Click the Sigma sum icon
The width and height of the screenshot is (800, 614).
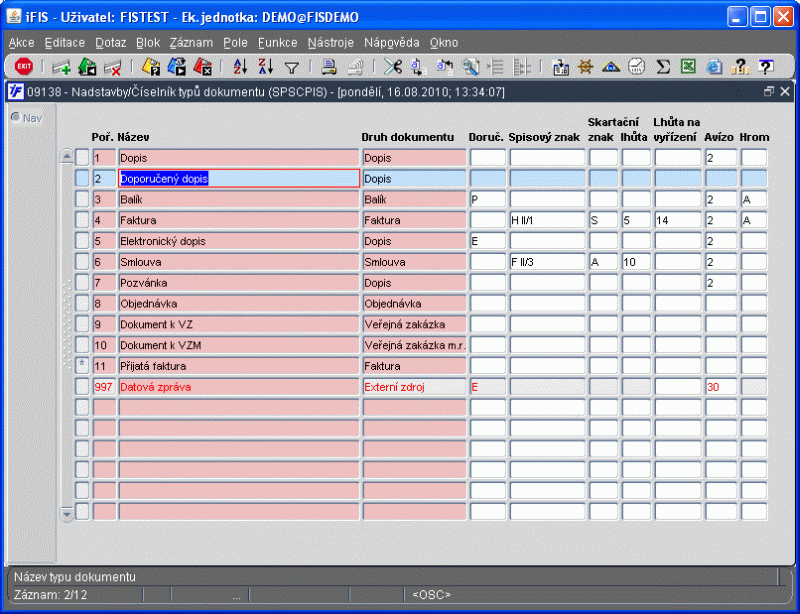663,67
